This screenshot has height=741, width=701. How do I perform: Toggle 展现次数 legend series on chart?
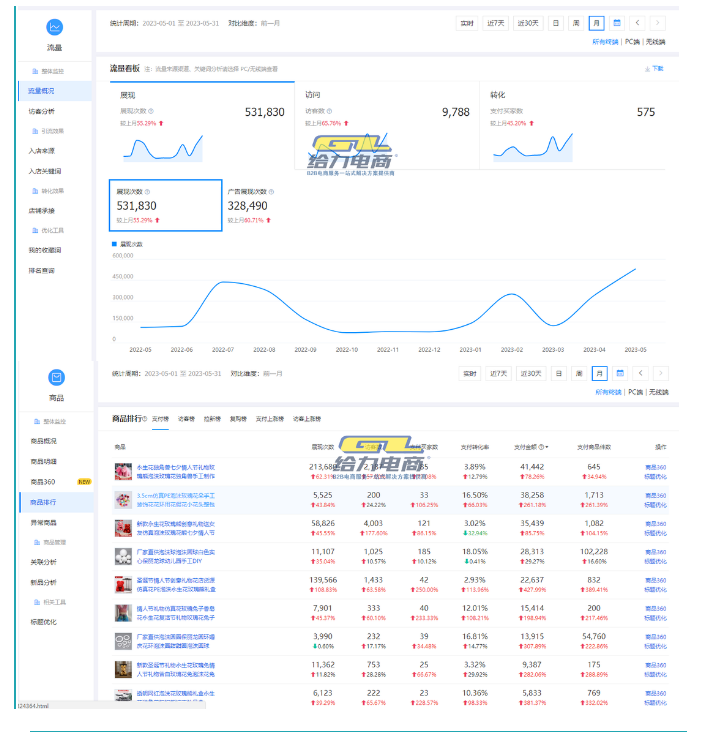coord(126,243)
